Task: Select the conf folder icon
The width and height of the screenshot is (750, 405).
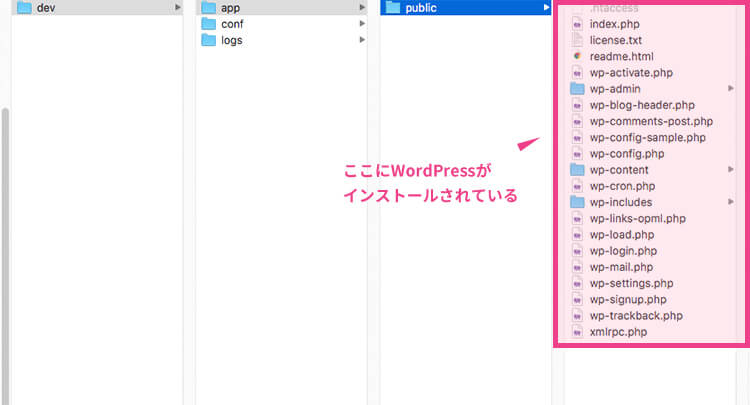Action: pos(208,24)
